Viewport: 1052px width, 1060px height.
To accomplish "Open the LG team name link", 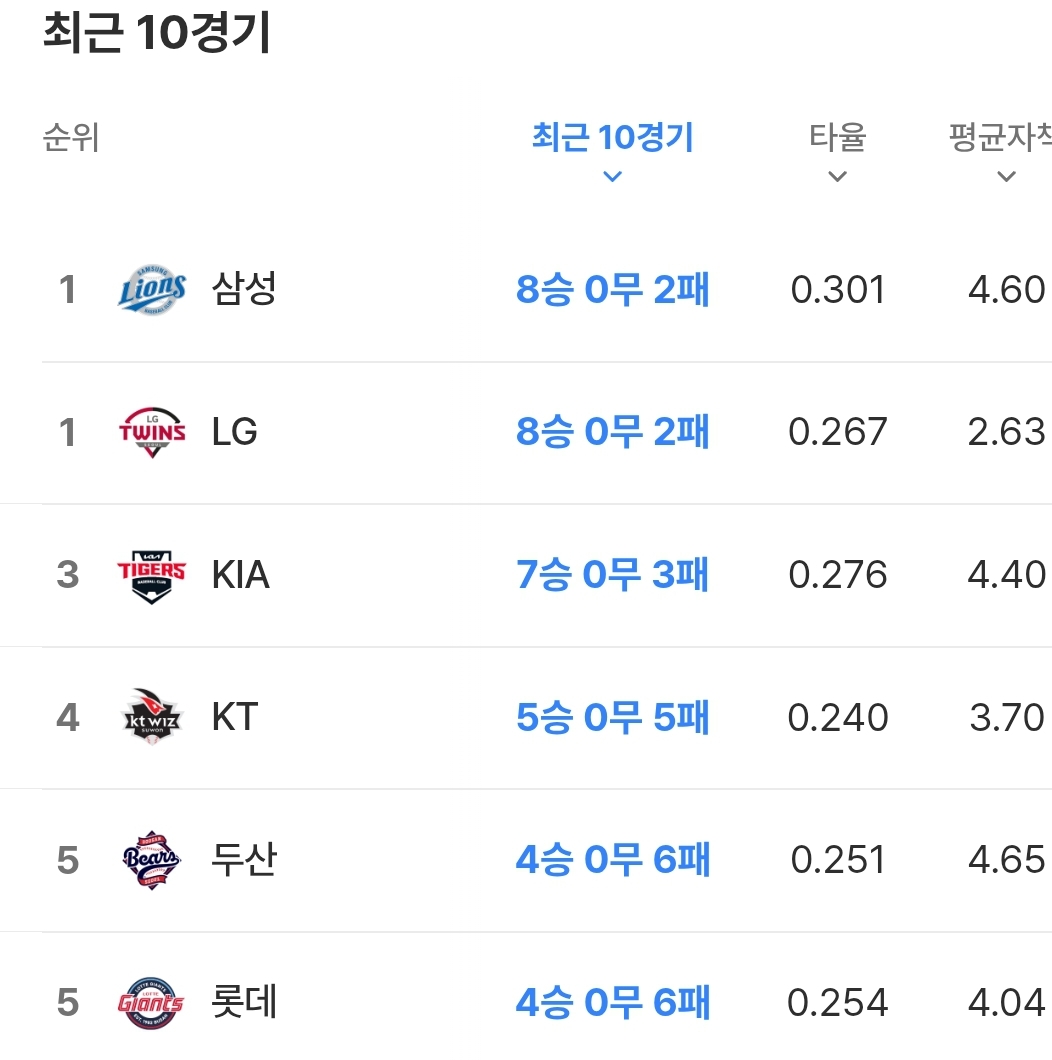I will coord(235,432).
